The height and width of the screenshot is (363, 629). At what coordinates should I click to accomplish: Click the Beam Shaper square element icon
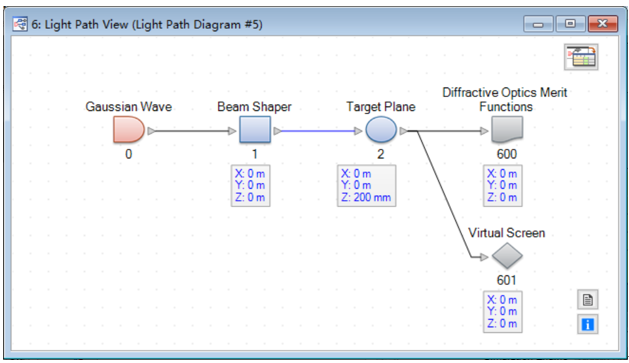coord(255,130)
